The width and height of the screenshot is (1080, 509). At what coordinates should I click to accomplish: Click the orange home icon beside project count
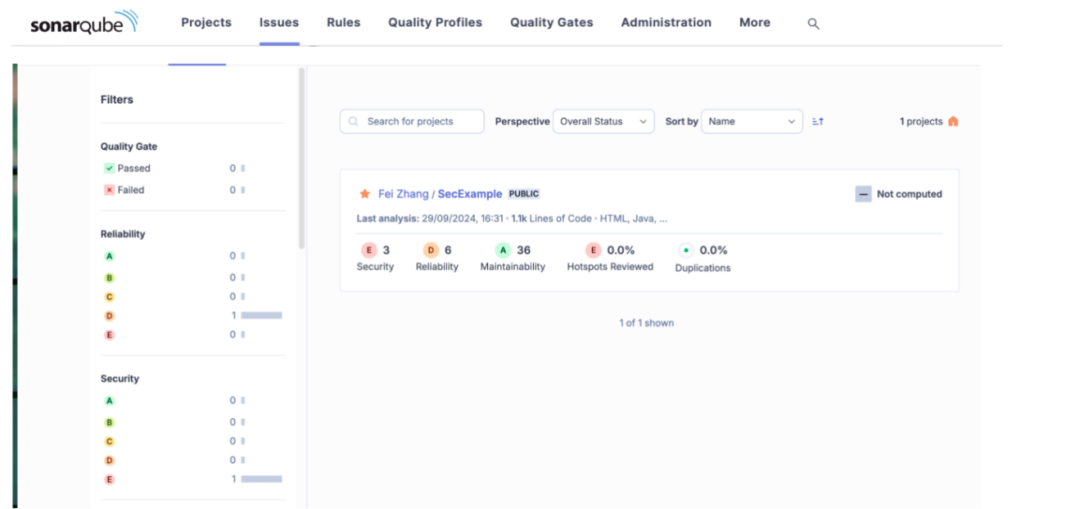point(953,122)
